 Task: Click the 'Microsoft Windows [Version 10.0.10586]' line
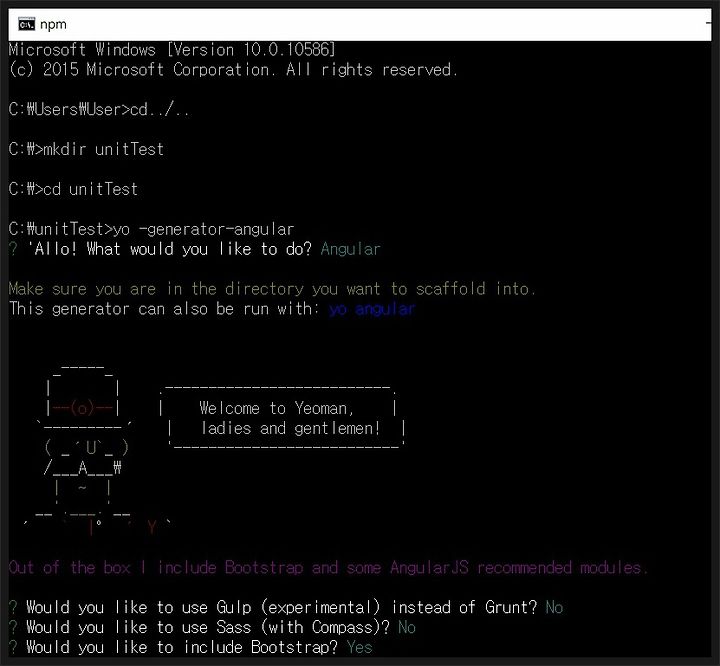pyautogui.click(x=172, y=50)
